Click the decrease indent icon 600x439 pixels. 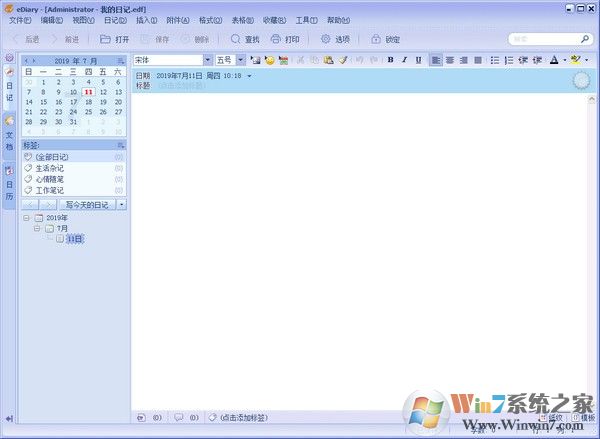pyautogui.click(x=523, y=60)
